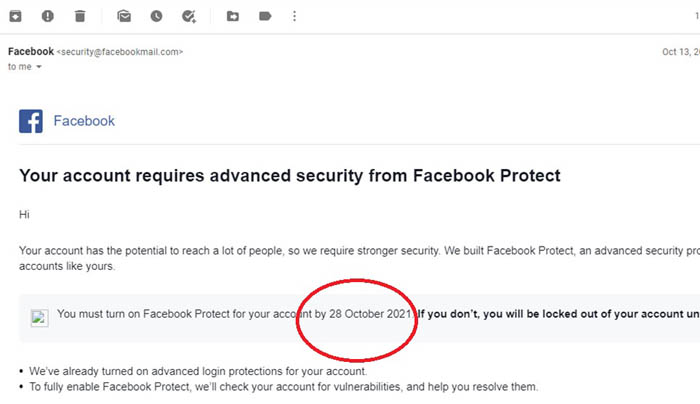Open the Facebook header text link
This screenshot has width=700, height=404.
pos(84,121)
